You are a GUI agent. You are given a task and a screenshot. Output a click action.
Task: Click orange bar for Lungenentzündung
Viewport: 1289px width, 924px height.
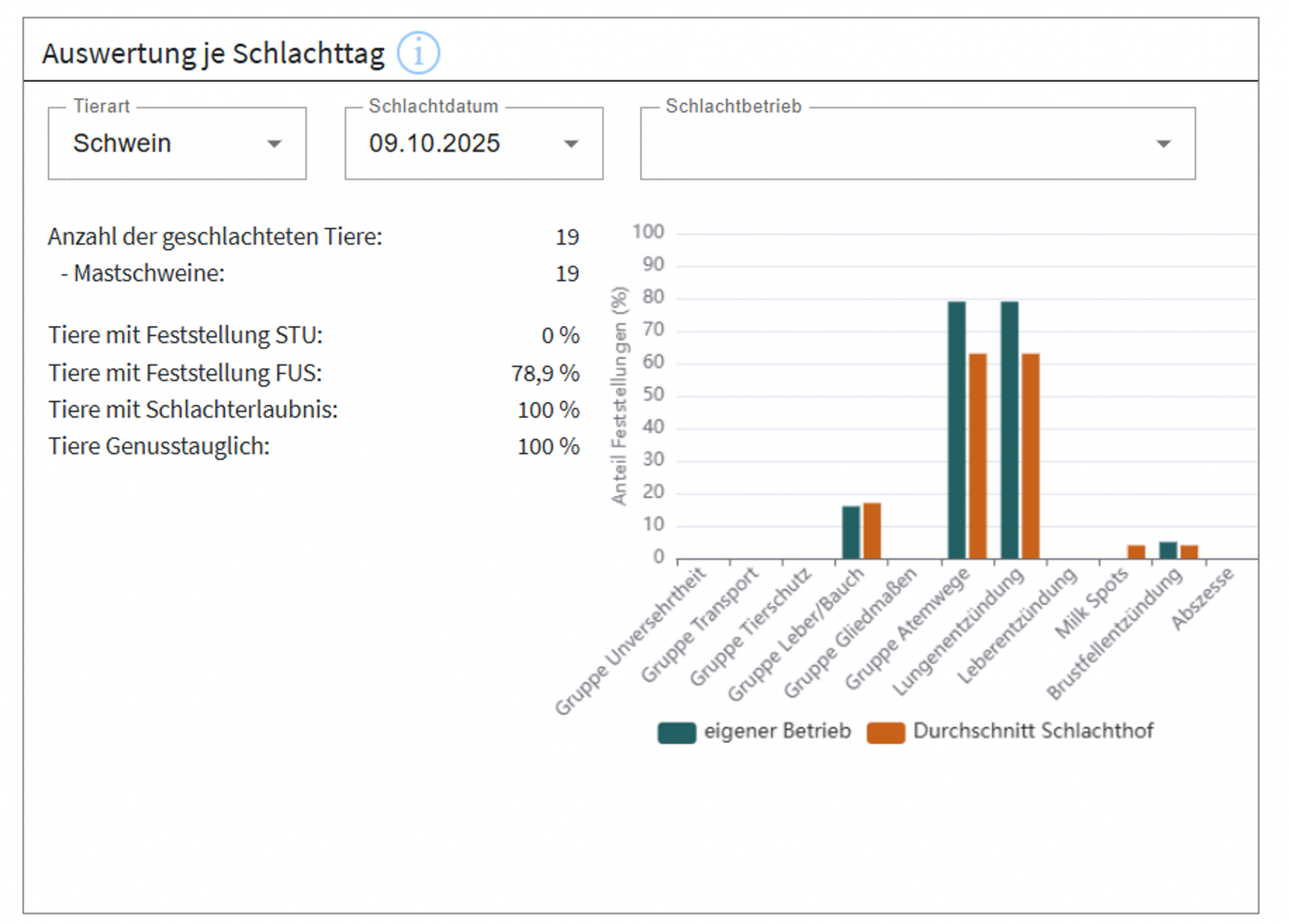[1030, 456]
